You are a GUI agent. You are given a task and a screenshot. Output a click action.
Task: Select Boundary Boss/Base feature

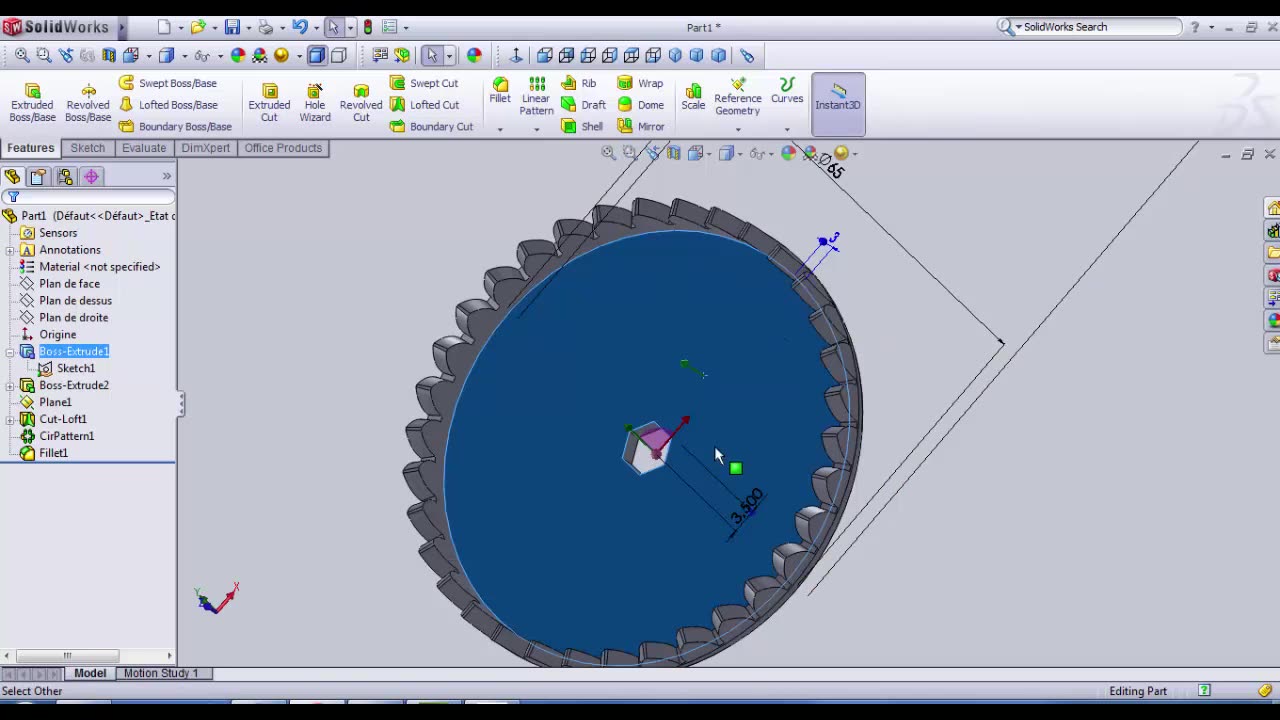click(175, 127)
